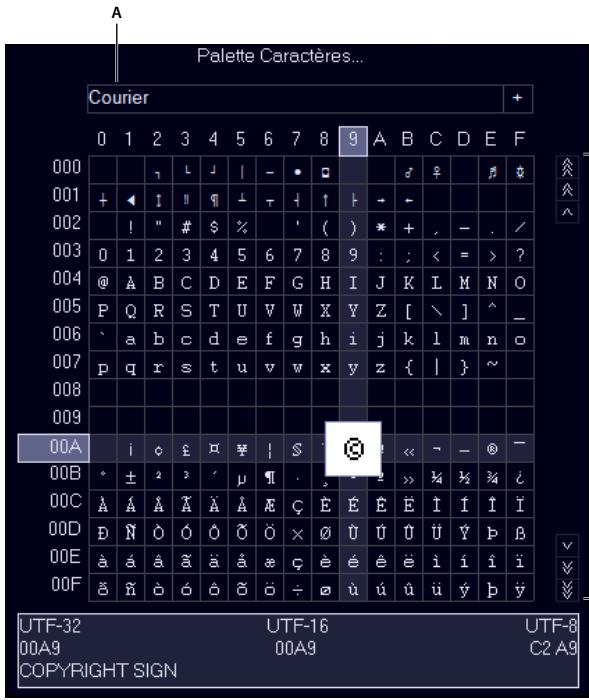Viewport: 589px width, 700px height.
Task: Click the COPYRIGHT SIGN description text
Action: click(x=98, y=671)
